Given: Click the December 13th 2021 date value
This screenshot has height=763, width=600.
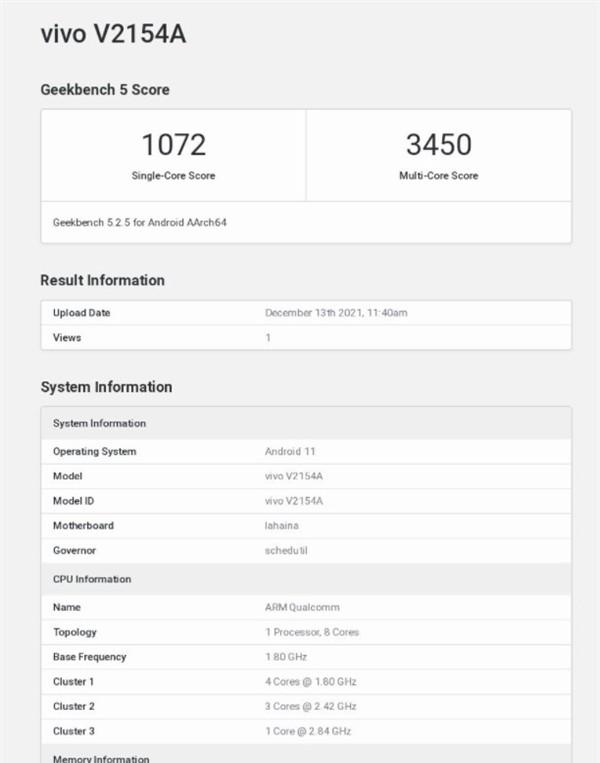Looking at the screenshot, I should tap(336, 313).
